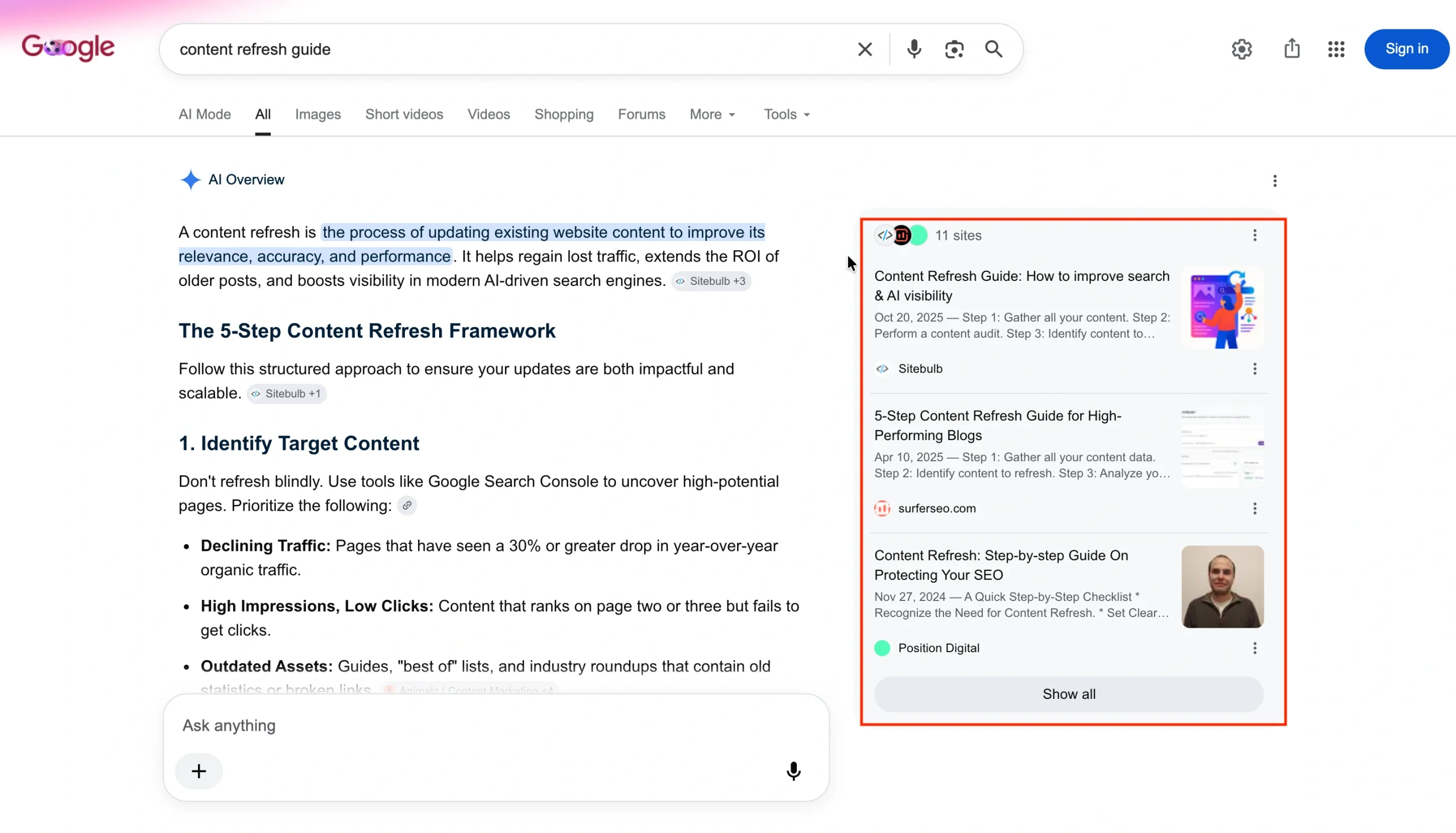Start voice search with the microphone icon

(x=913, y=49)
